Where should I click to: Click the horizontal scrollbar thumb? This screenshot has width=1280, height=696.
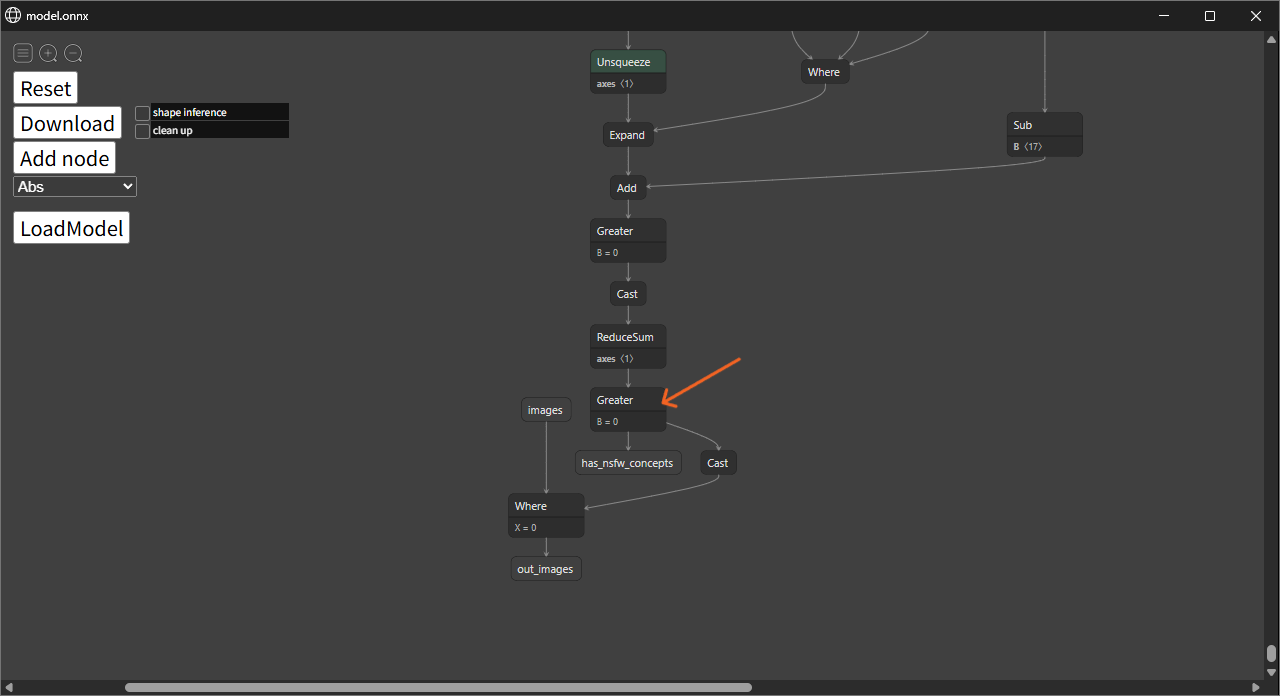pyautogui.click(x=438, y=687)
